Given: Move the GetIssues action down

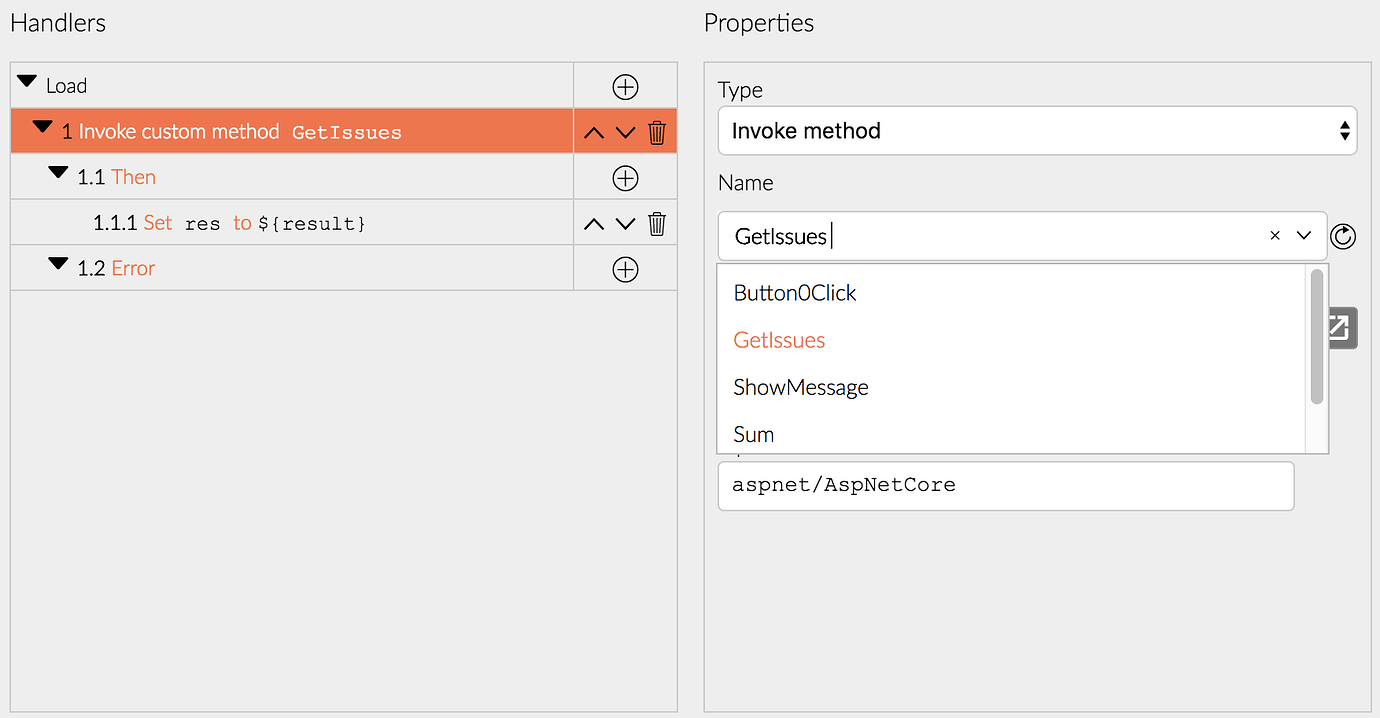Looking at the screenshot, I should pyautogui.click(x=624, y=131).
